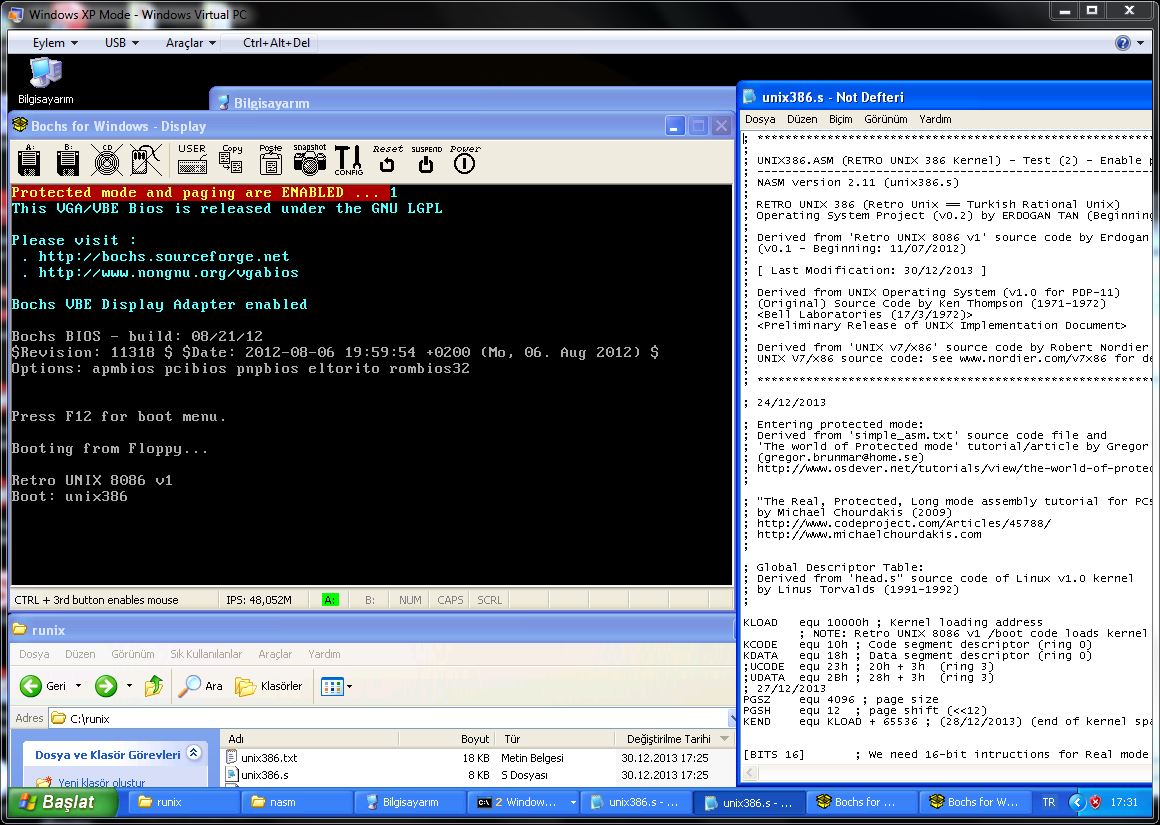The width and height of the screenshot is (1160, 825).
Task: Click Notepad horizontal scrollbar left arrow
Action: click(749, 774)
